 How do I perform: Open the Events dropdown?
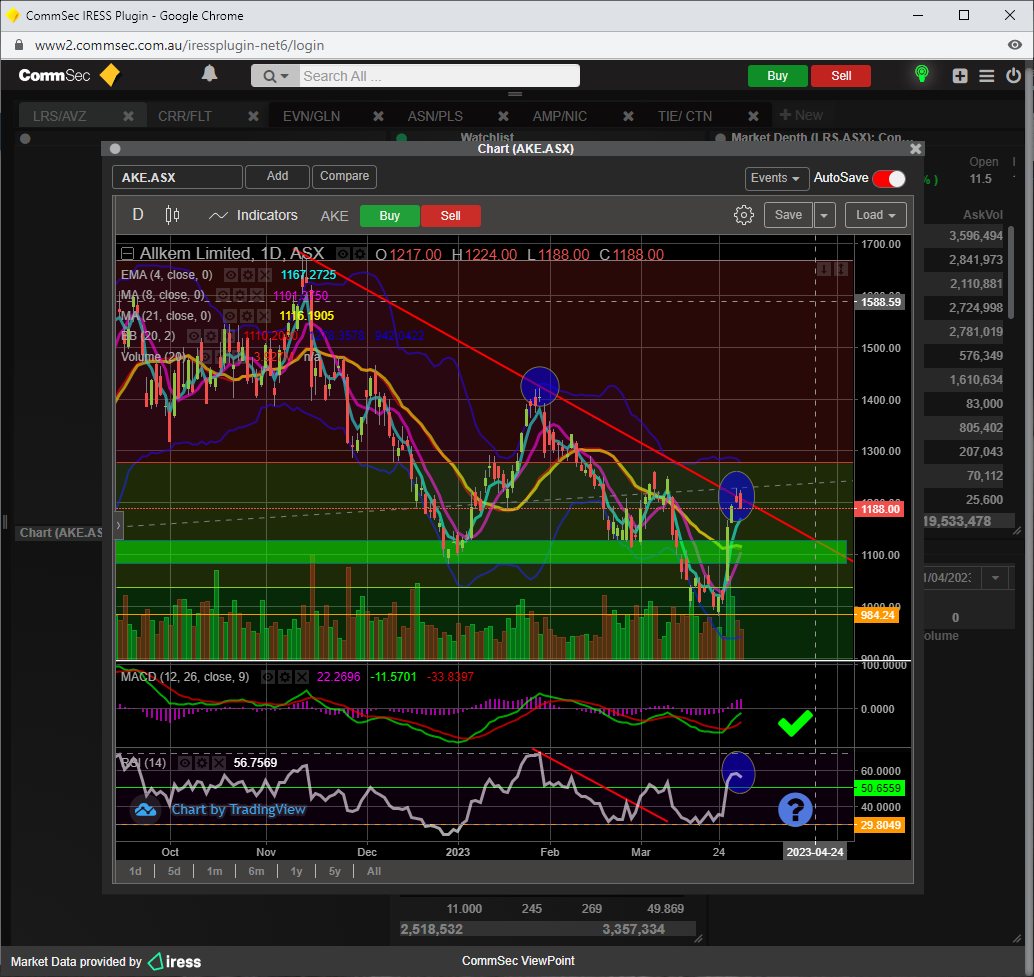click(777, 178)
